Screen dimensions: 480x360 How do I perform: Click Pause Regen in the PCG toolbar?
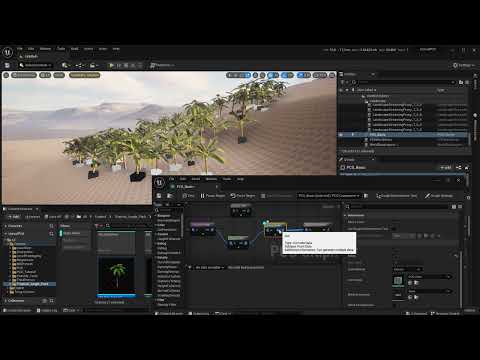coord(212,196)
